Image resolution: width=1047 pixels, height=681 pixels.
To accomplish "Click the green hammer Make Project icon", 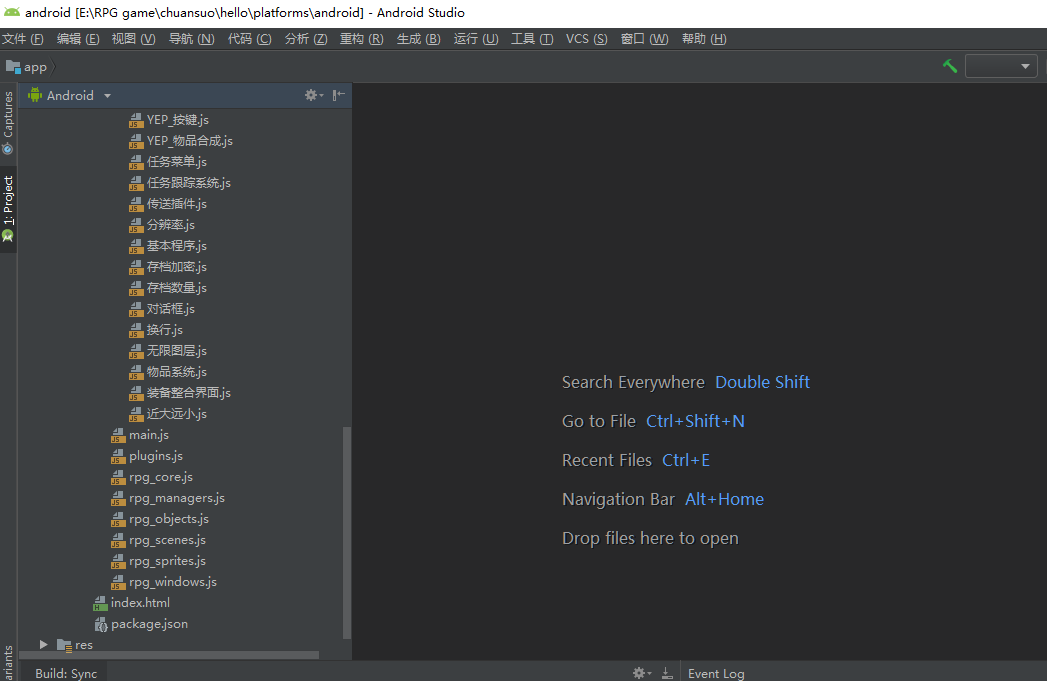I will coord(950,66).
